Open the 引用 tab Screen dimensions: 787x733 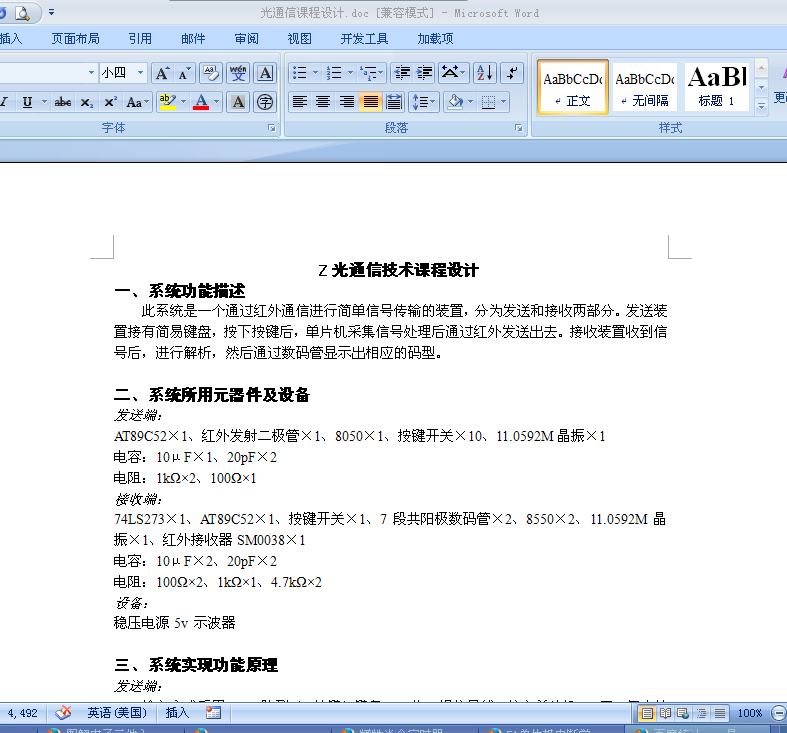[140, 39]
